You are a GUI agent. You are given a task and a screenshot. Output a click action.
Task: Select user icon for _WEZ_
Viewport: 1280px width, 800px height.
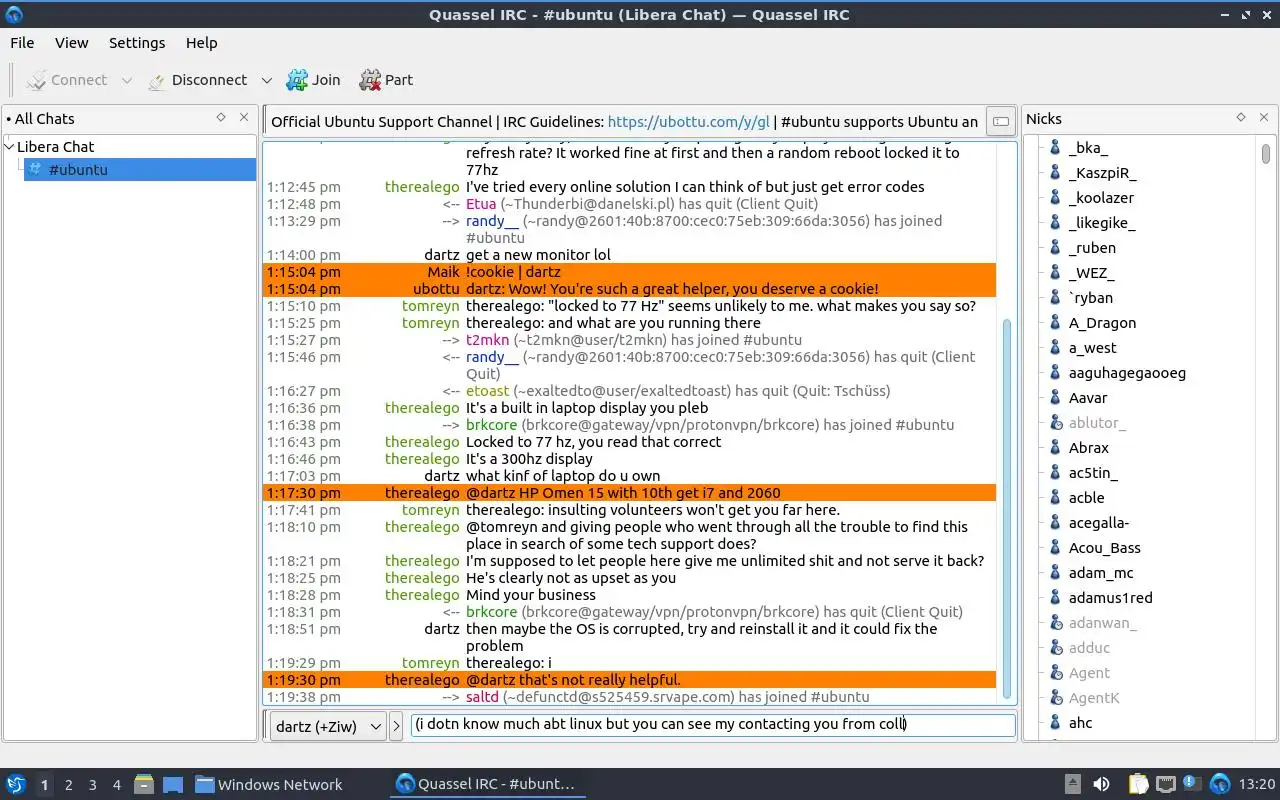pyautogui.click(x=1054, y=273)
